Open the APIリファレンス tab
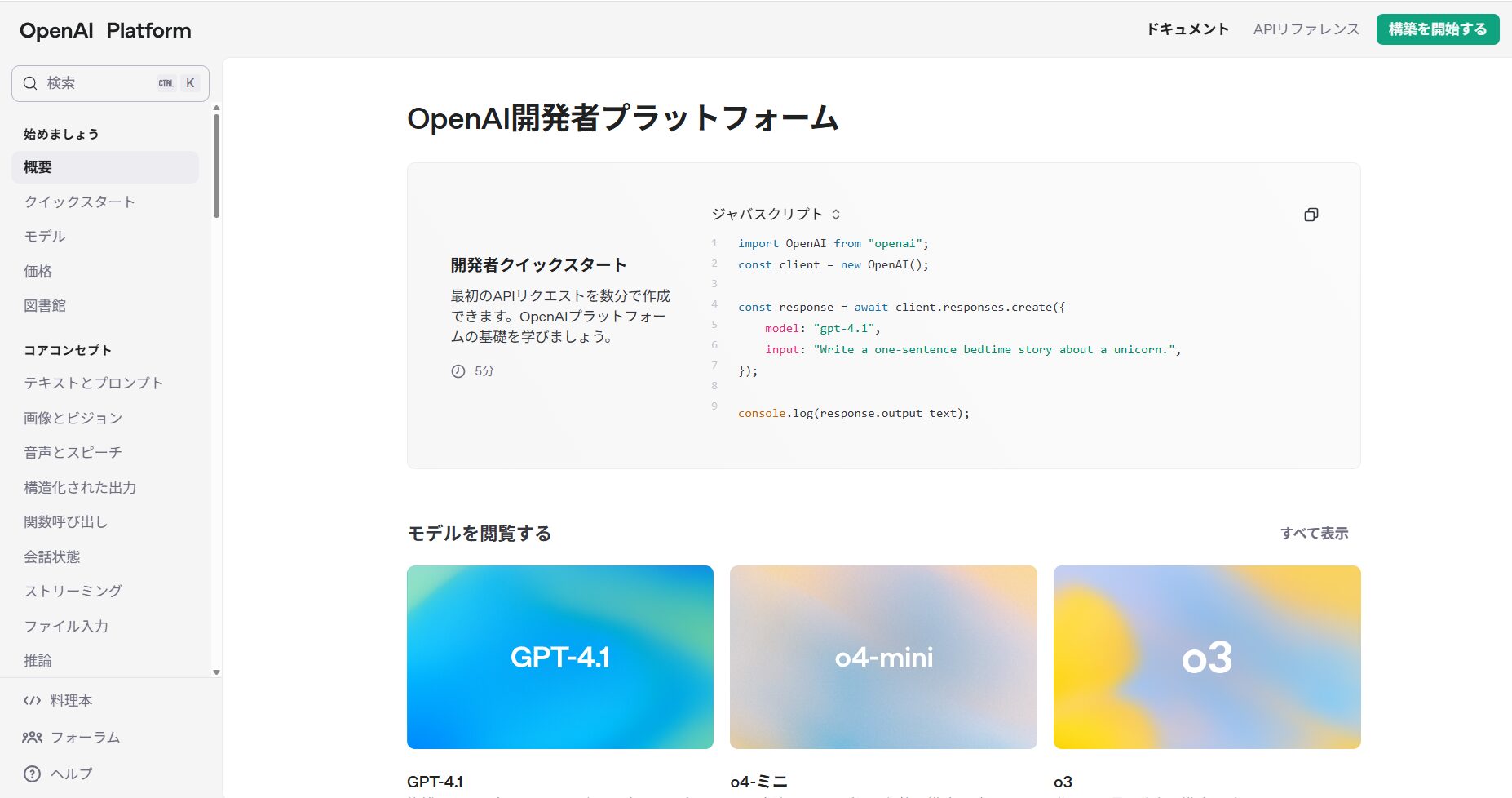The image size is (1512, 798). coord(1306,29)
